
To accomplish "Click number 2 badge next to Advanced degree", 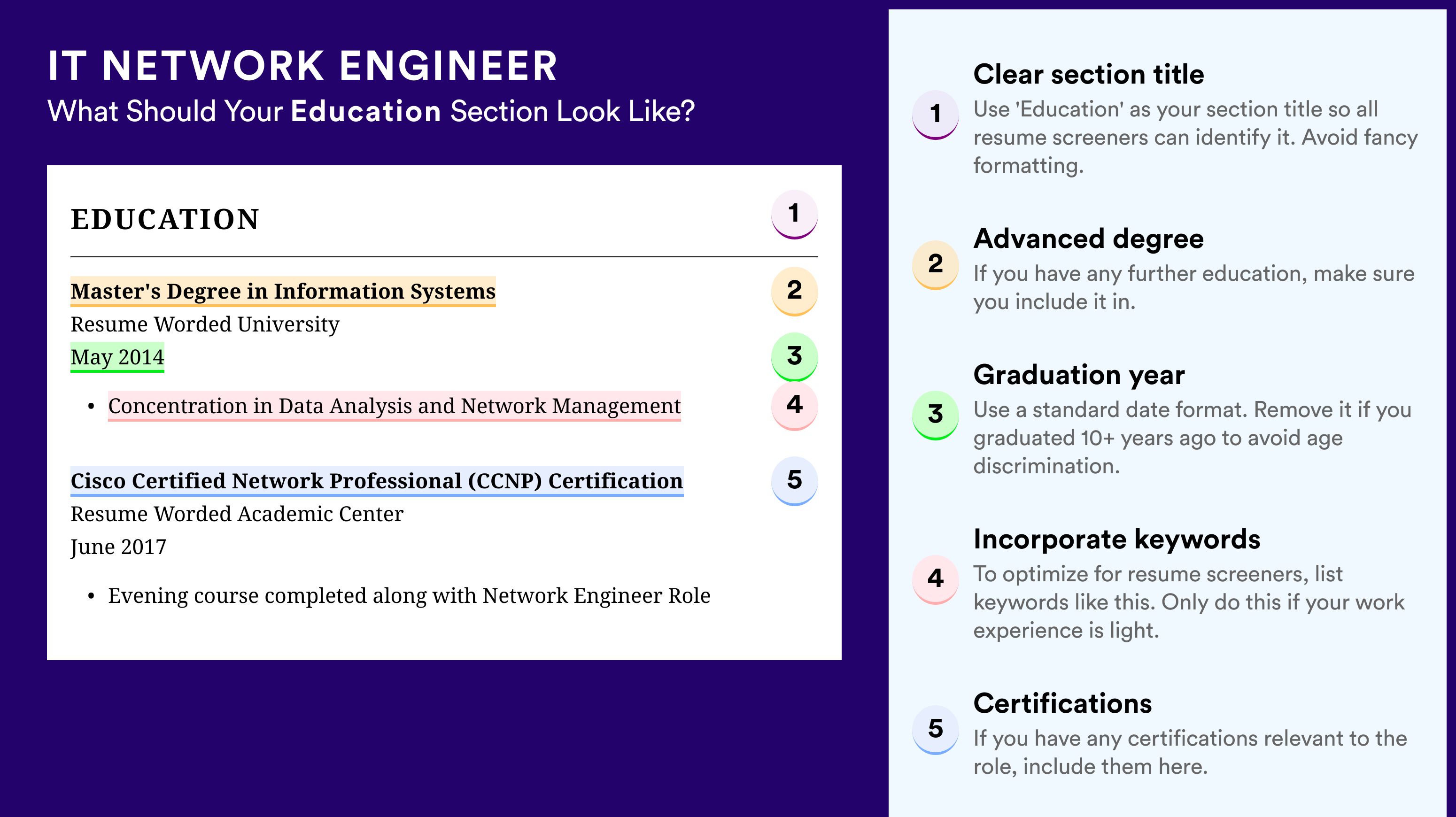I will pos(936,265).
